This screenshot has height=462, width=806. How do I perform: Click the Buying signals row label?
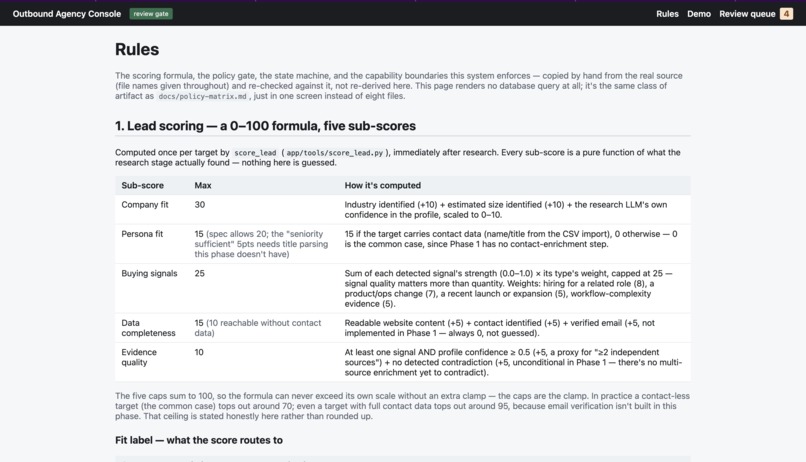click(149, 273)
